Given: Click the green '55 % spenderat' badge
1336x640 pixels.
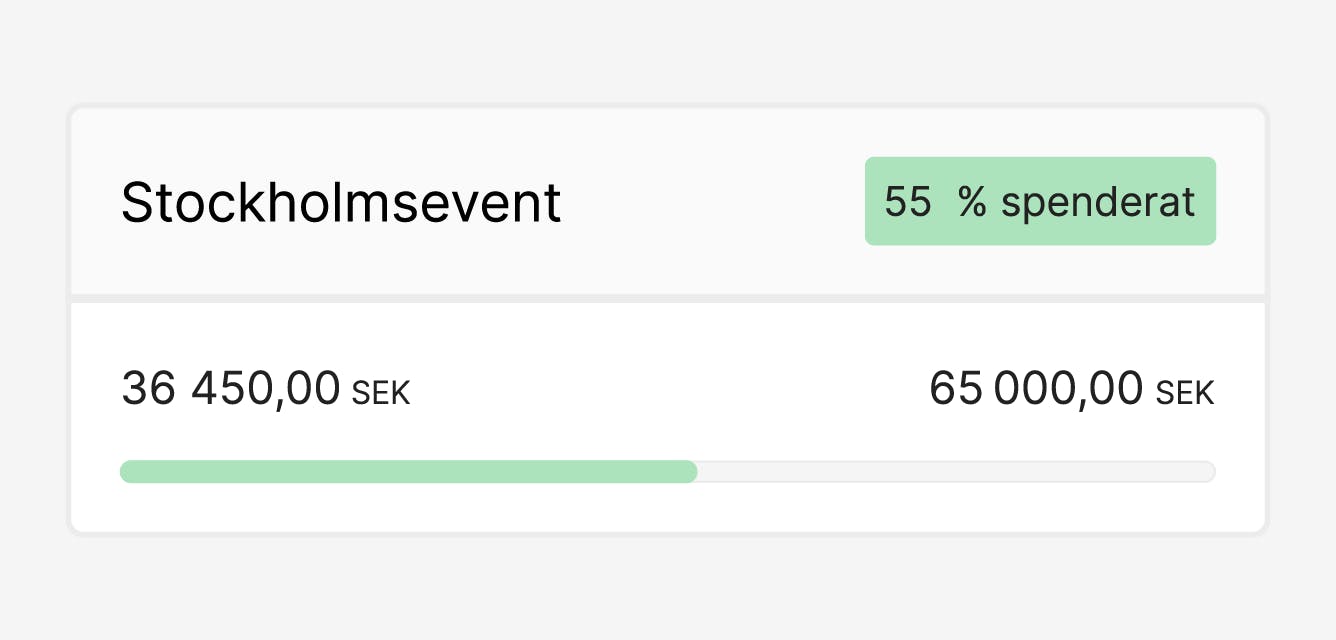Looking at the screenshot, I should [x=1040, y=201].
